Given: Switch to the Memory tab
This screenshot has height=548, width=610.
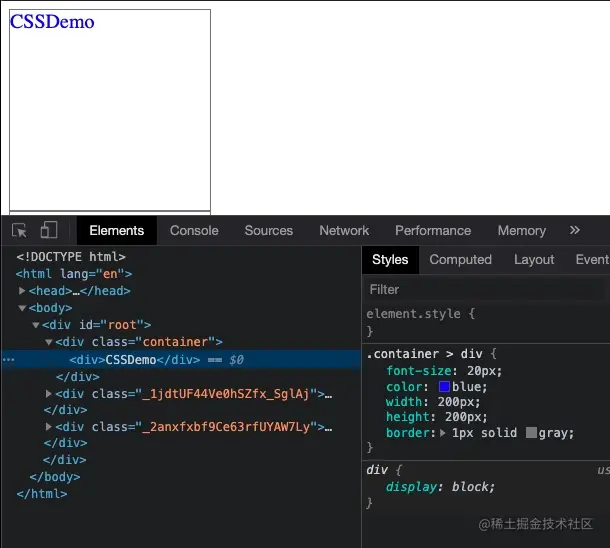Looking at the screenshot, I should click(522, 231).
